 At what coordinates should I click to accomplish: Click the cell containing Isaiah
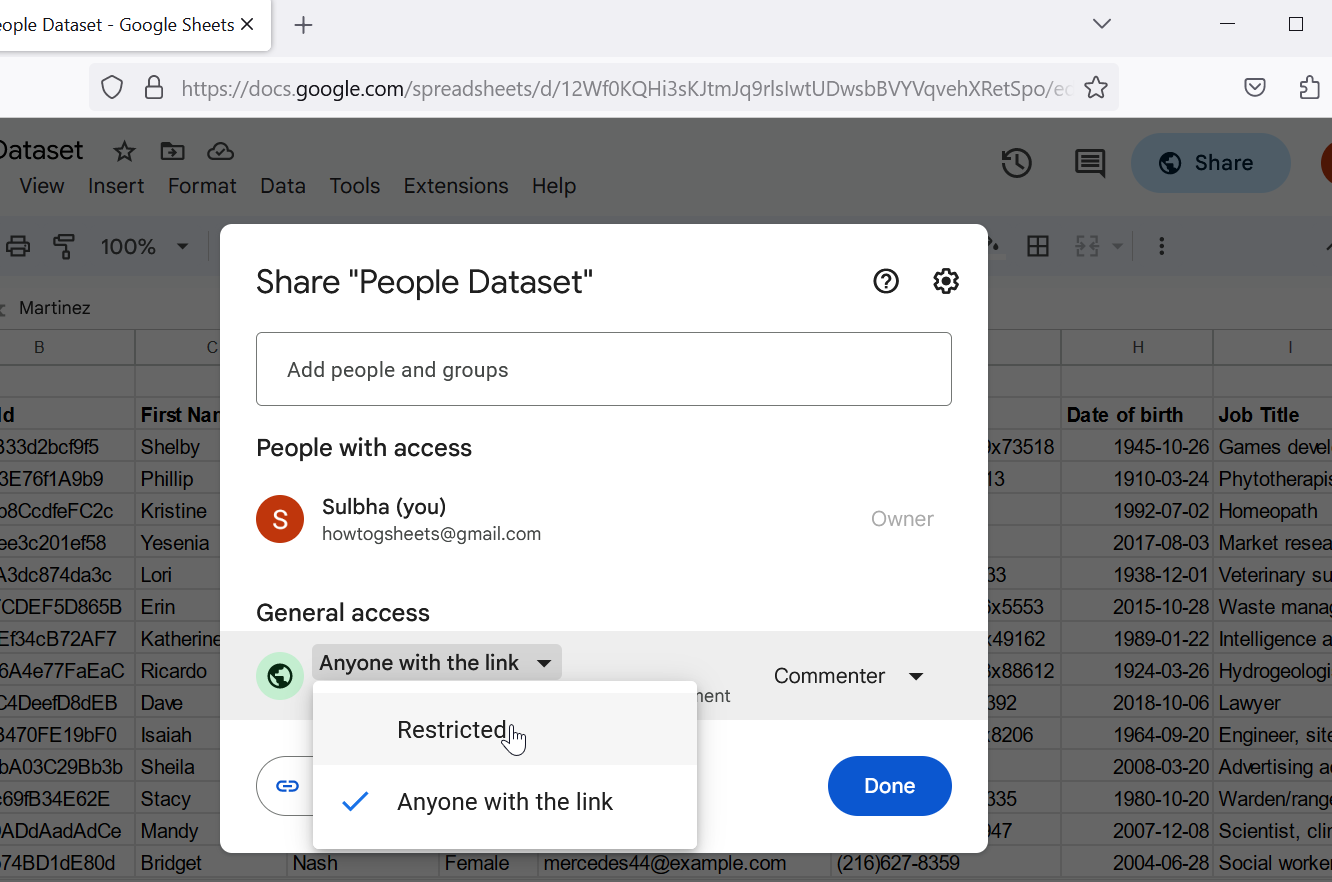178,735
